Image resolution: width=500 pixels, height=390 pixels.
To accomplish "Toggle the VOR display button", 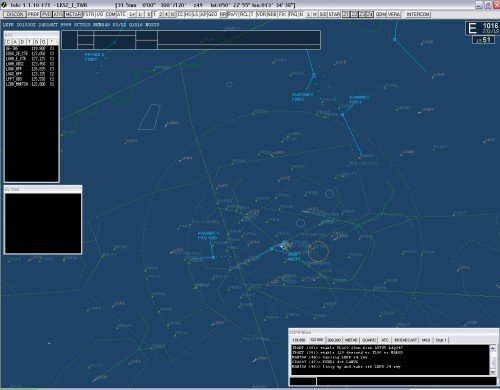I will pyautogui.click(x=262, y=14).
